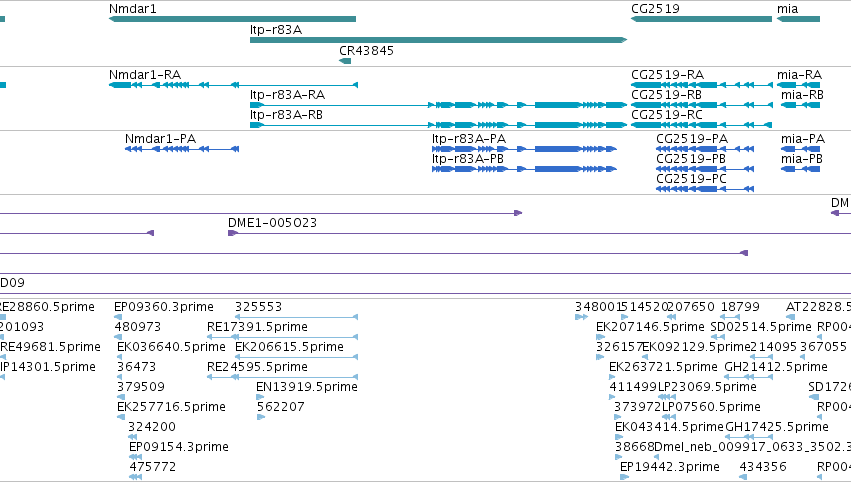Select the DME1-005023 feature label
This screenshot has height=482, width=851.
pyautogui.click(x=272, y=223)
